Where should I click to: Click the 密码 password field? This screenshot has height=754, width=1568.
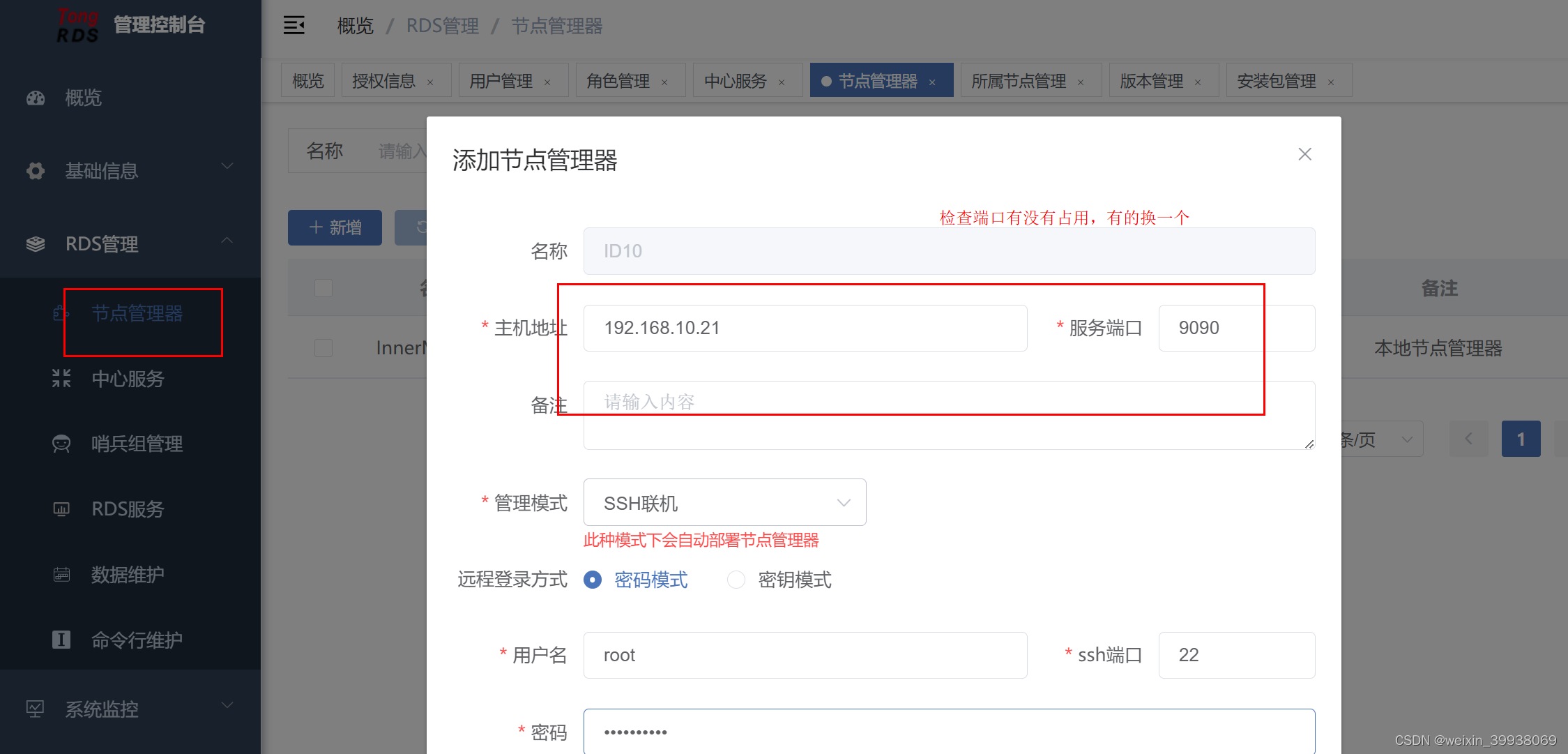tap(949, 732)
